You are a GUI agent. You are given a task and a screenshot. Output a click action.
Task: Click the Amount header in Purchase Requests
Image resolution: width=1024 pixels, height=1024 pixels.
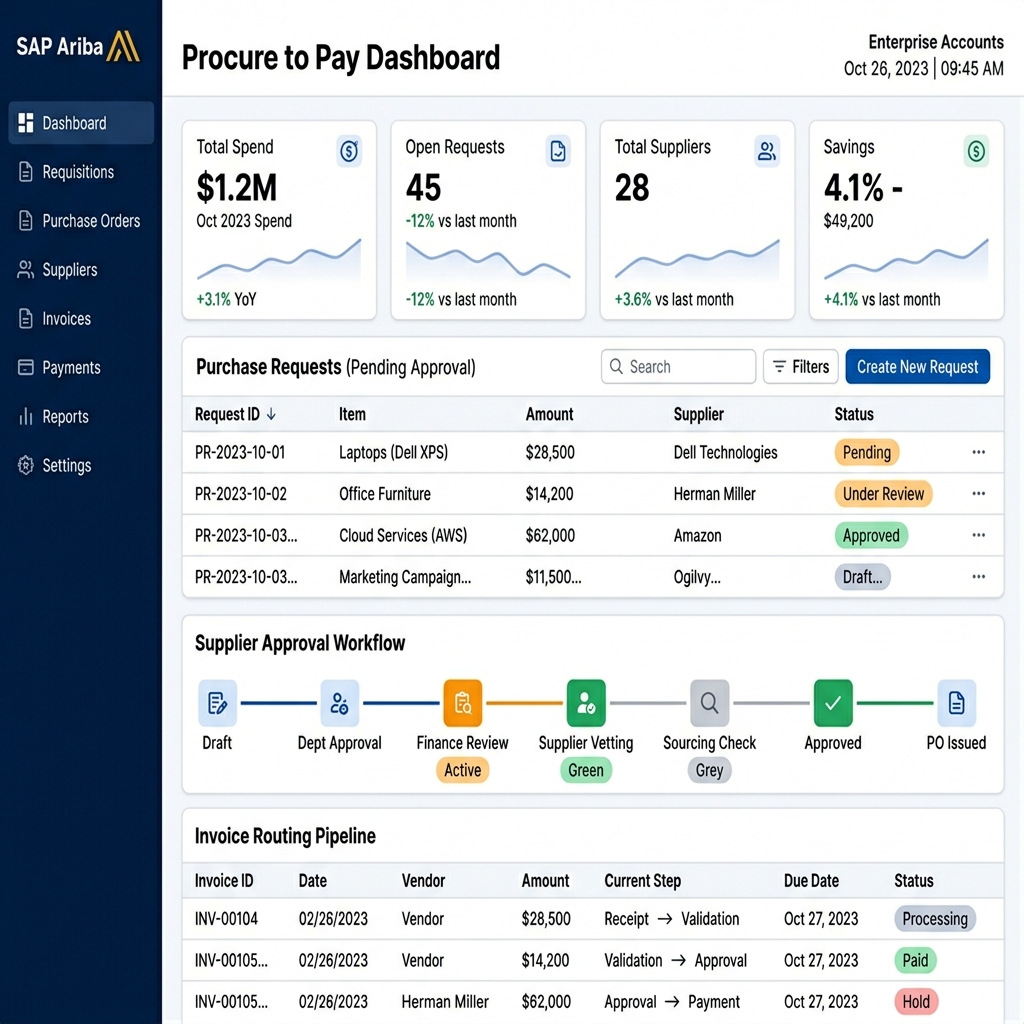click(549, 414)
